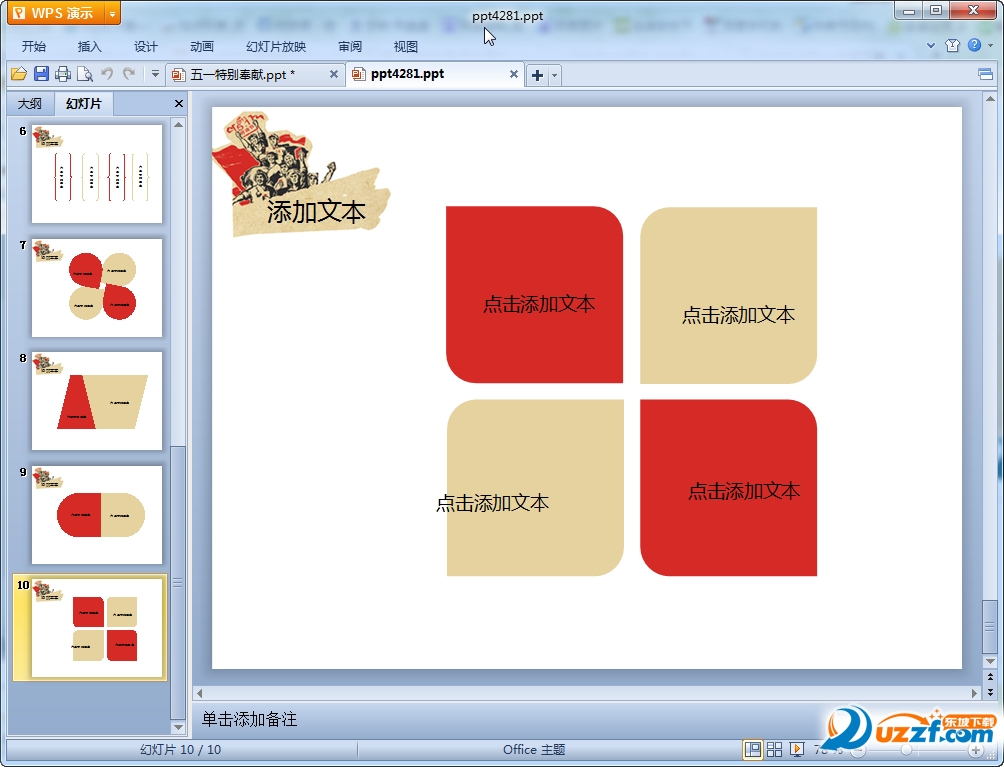Click the 添加文本 title text on slide

coord(316,212)
